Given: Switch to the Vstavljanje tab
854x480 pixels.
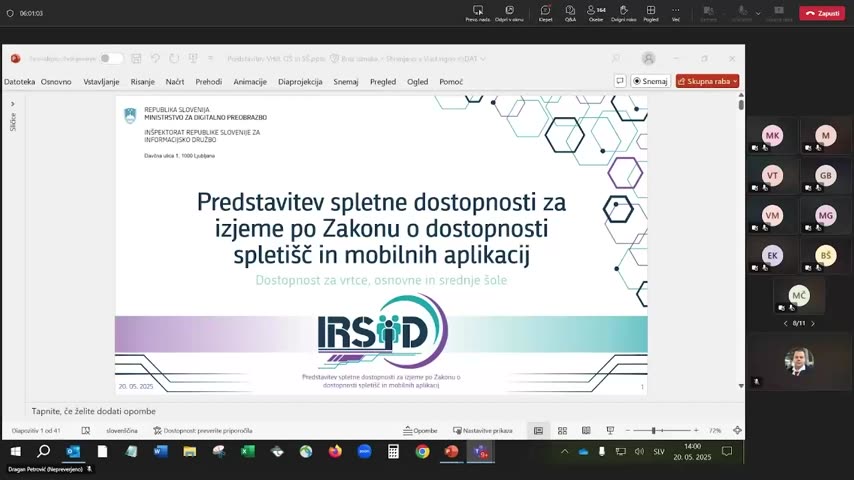Looking at the screenshot, I should pos(101,82).
